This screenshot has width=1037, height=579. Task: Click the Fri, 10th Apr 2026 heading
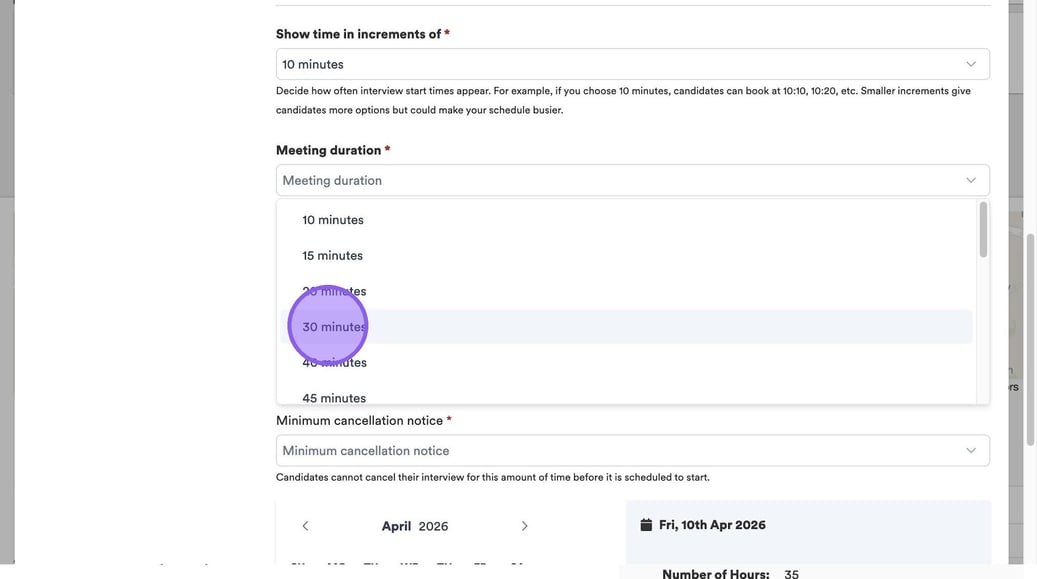[x=712, y=525]
